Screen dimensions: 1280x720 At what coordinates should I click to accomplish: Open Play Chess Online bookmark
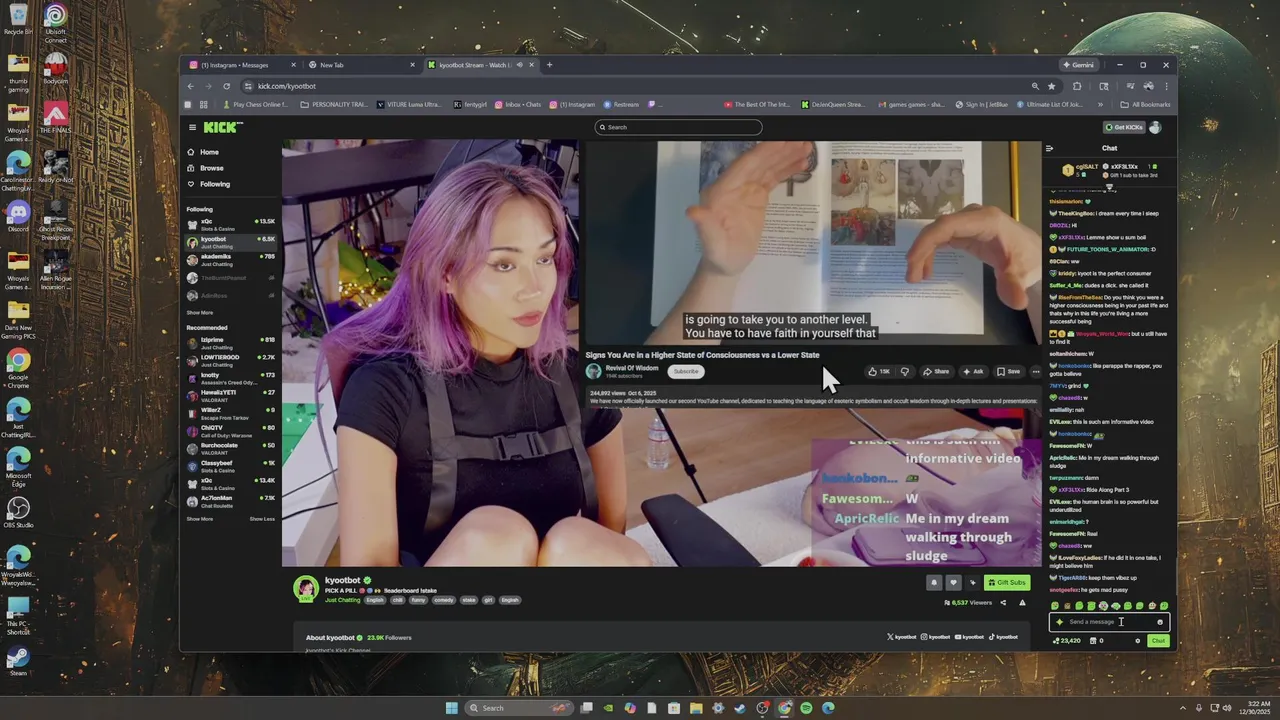(x=256, y=104)
